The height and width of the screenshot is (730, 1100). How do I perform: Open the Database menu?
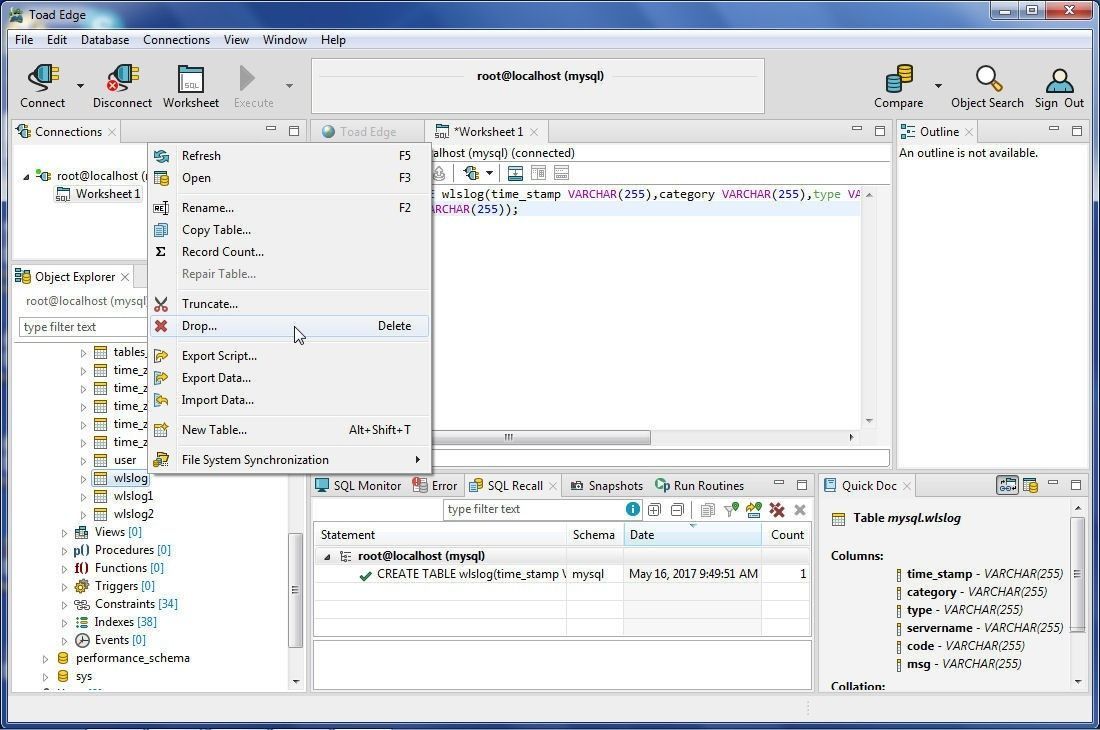click(105, 40)
